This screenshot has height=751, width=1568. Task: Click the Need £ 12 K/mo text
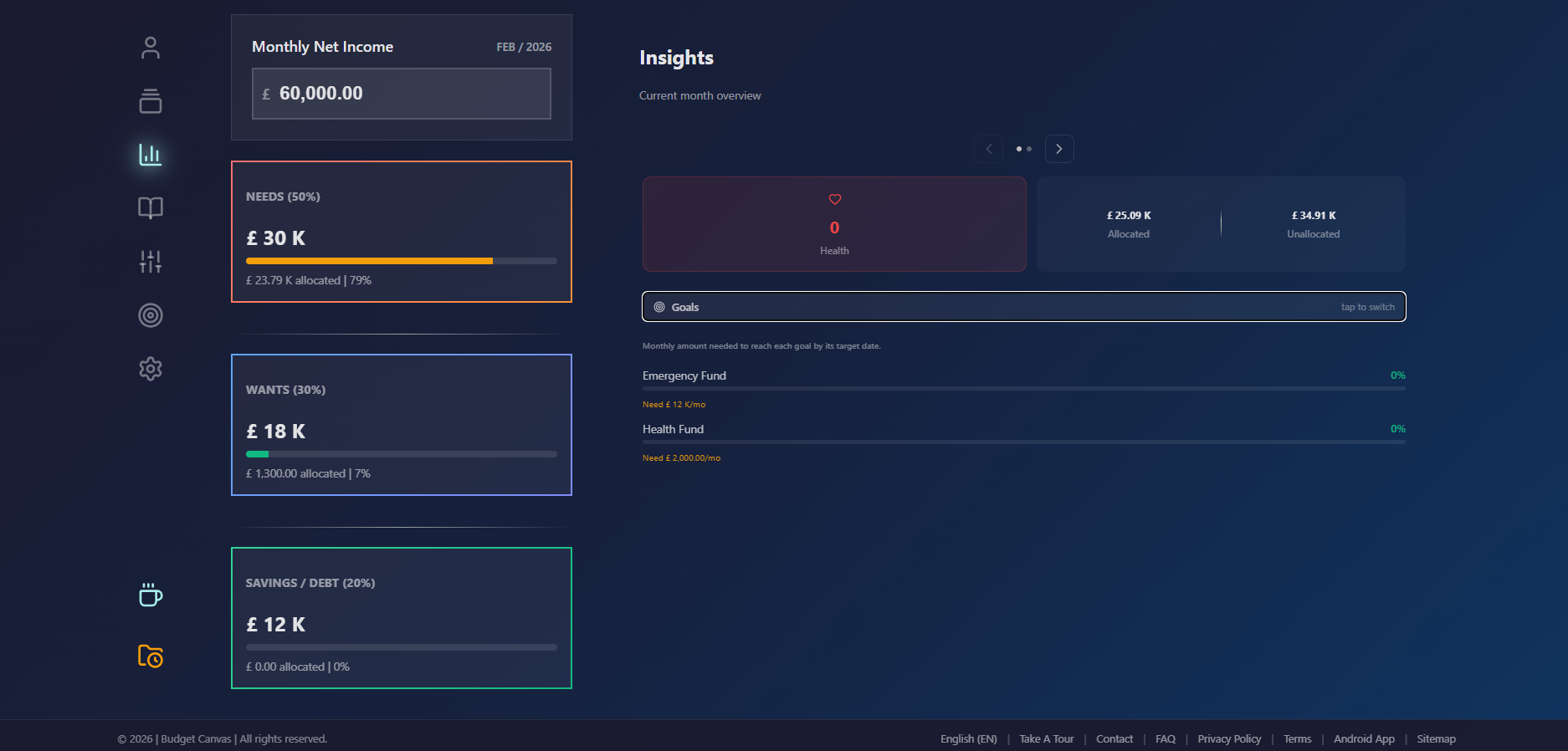coord(674,405)
